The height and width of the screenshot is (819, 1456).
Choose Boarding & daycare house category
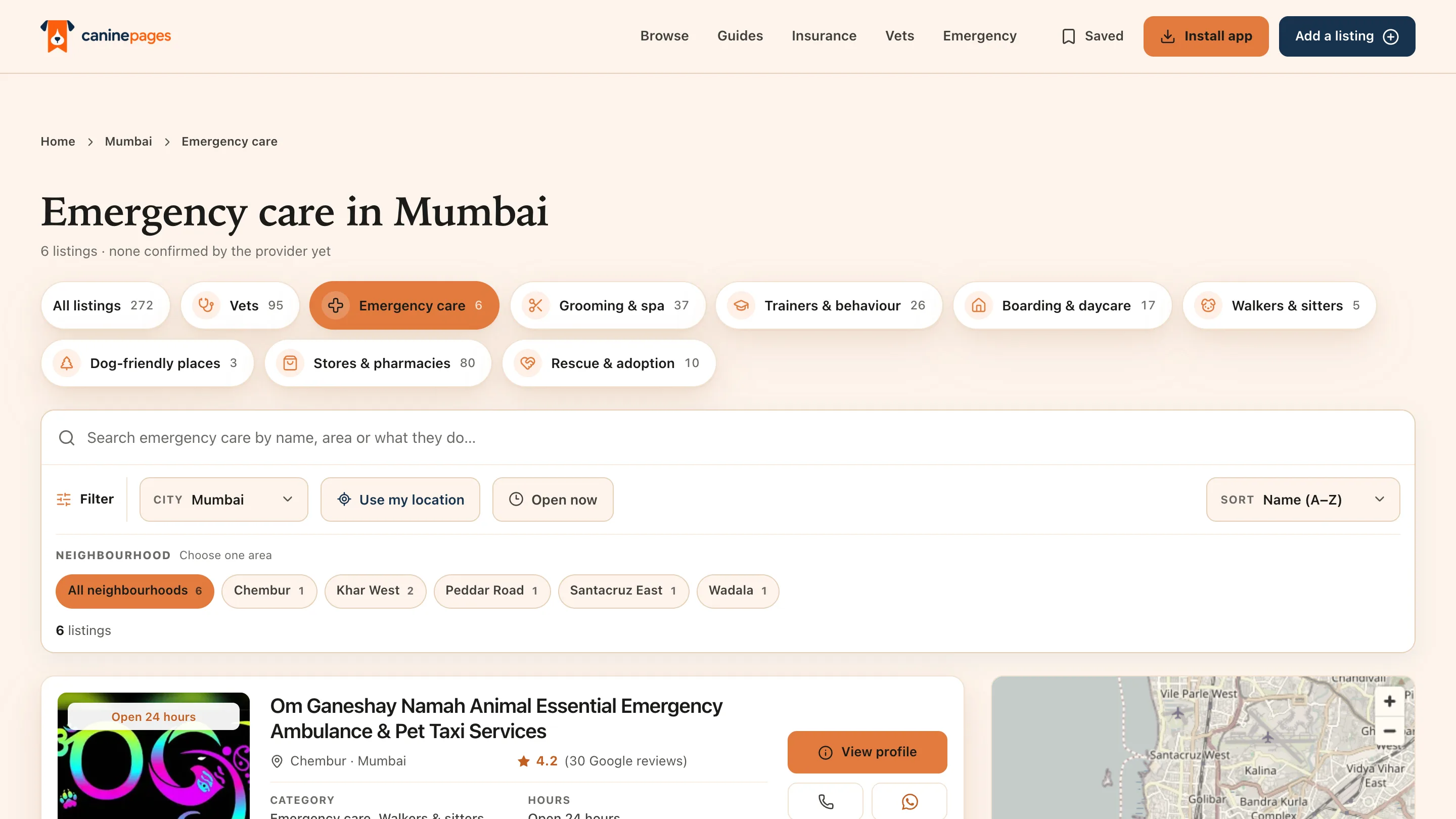(x=1062, y=305)
